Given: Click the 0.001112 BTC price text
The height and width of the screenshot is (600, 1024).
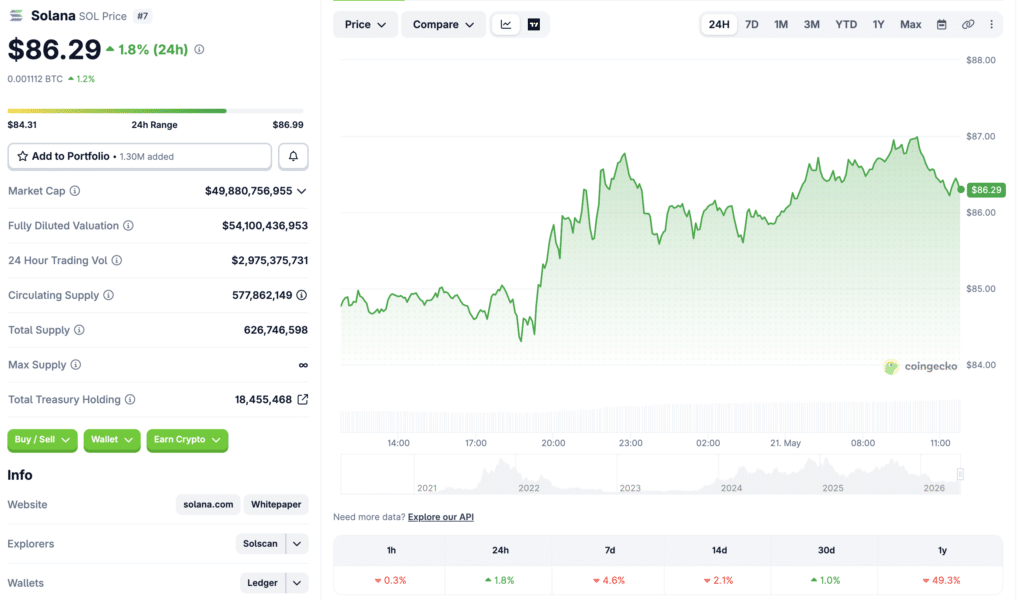Looking at the screenshot, I should pyautogui.click(x=35, y=79).
